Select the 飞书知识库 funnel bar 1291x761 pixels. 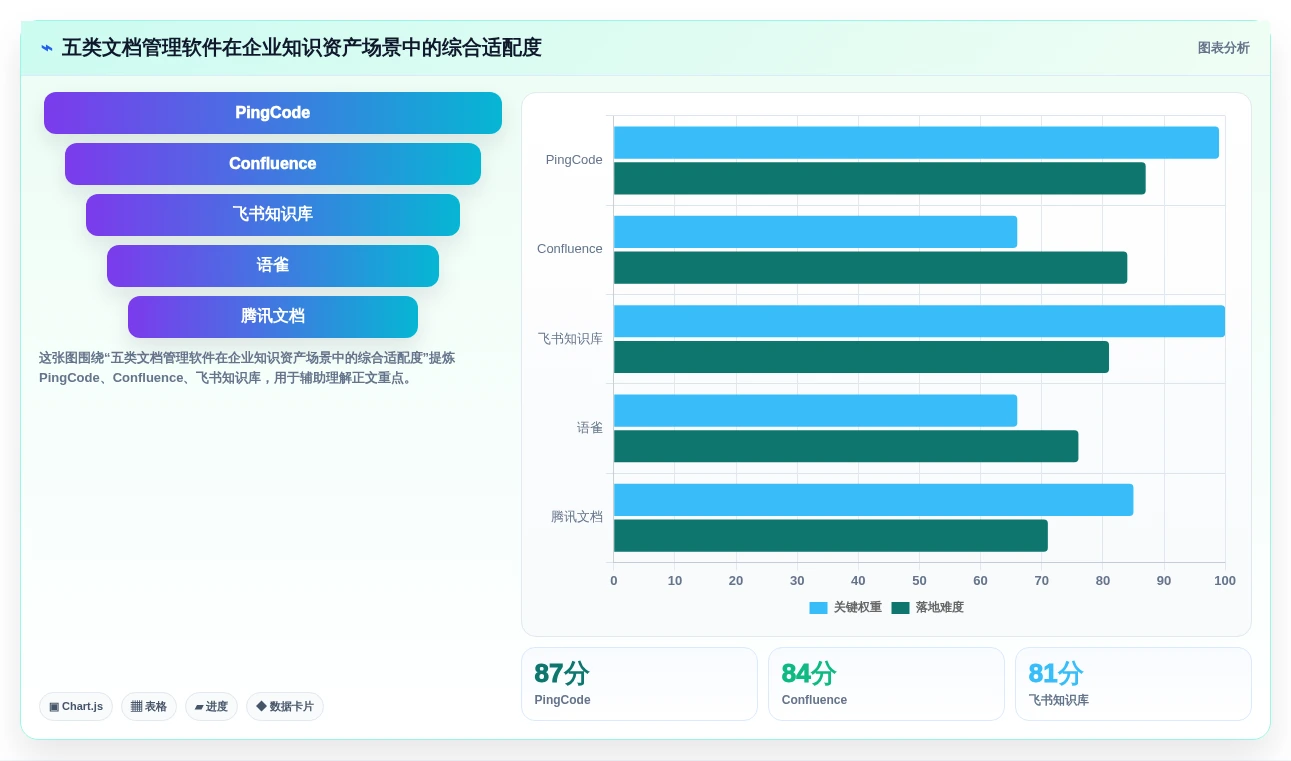click(x=273, y=215)
